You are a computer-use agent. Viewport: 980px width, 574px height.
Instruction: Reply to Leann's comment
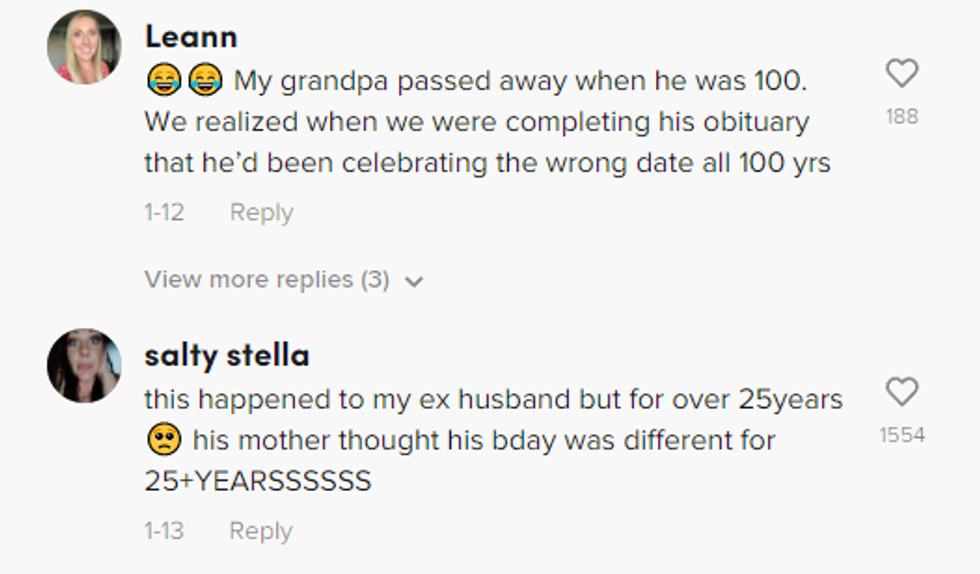point(261,213)
